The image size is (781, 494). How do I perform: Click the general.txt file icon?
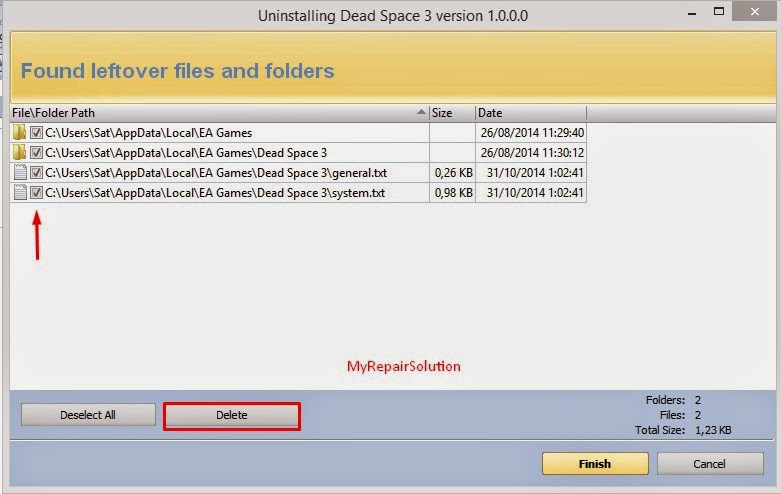pyautogui.click(x=20, y=172)
